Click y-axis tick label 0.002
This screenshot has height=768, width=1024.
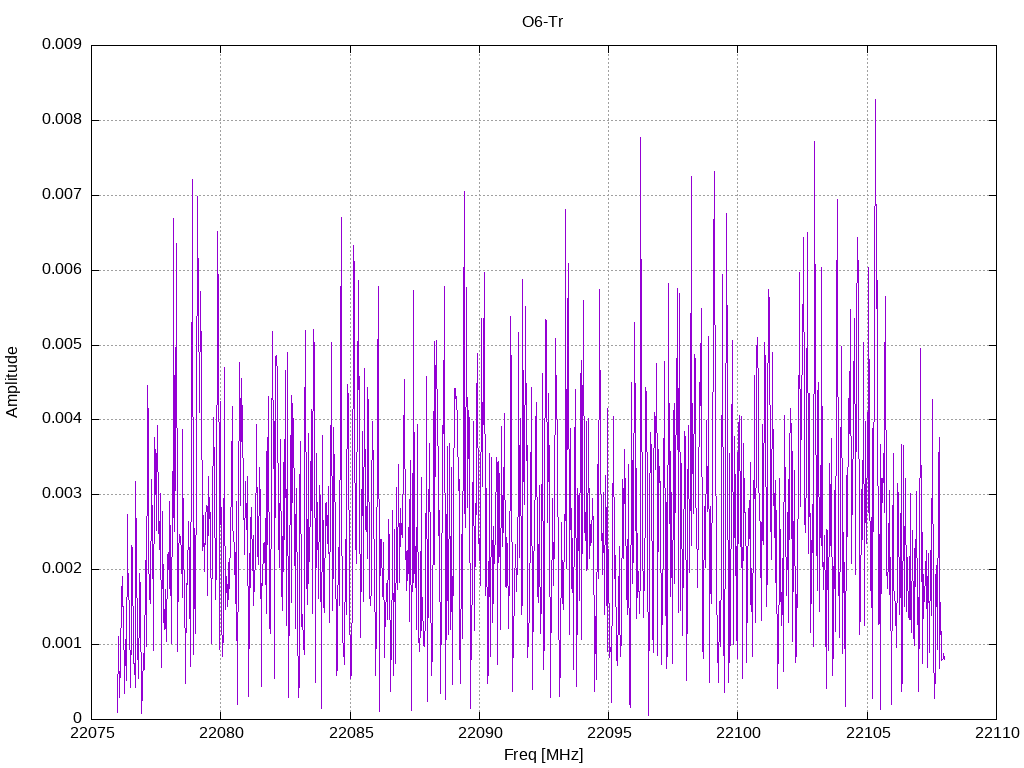(61, 569)
